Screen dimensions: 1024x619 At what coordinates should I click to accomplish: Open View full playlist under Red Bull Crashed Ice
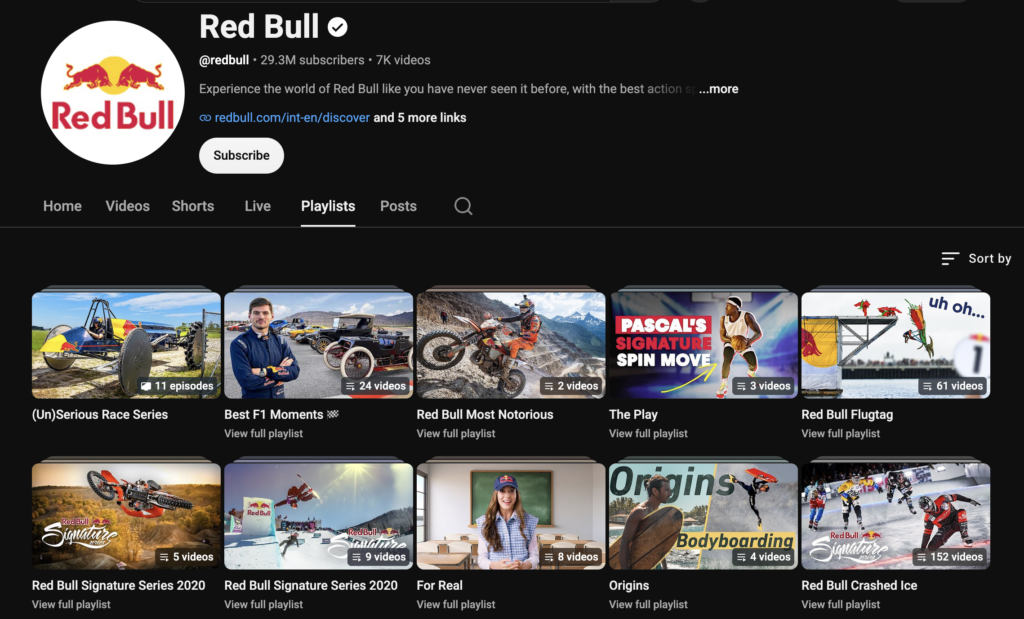tap(840, 605)
